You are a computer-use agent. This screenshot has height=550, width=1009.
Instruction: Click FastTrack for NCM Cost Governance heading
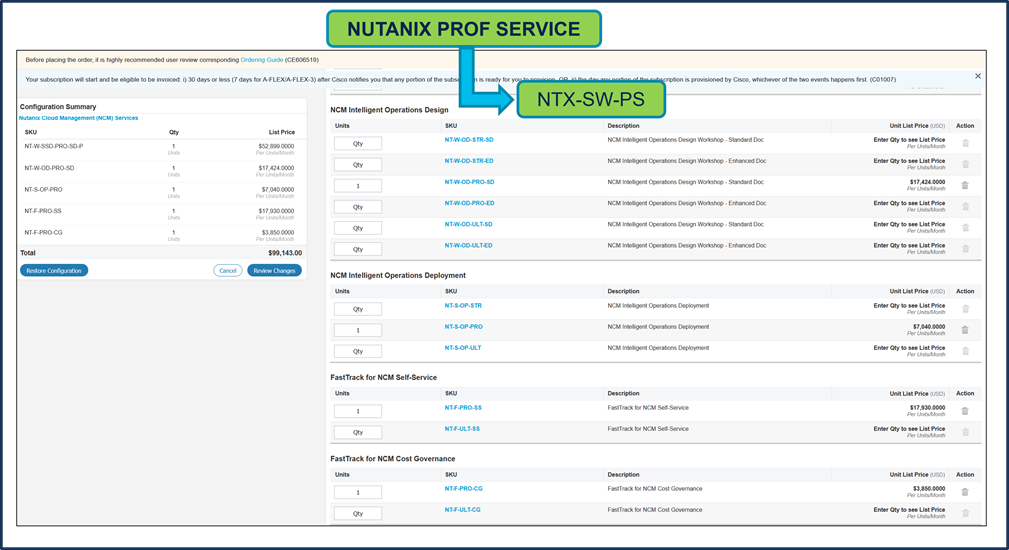coord(393,459)
